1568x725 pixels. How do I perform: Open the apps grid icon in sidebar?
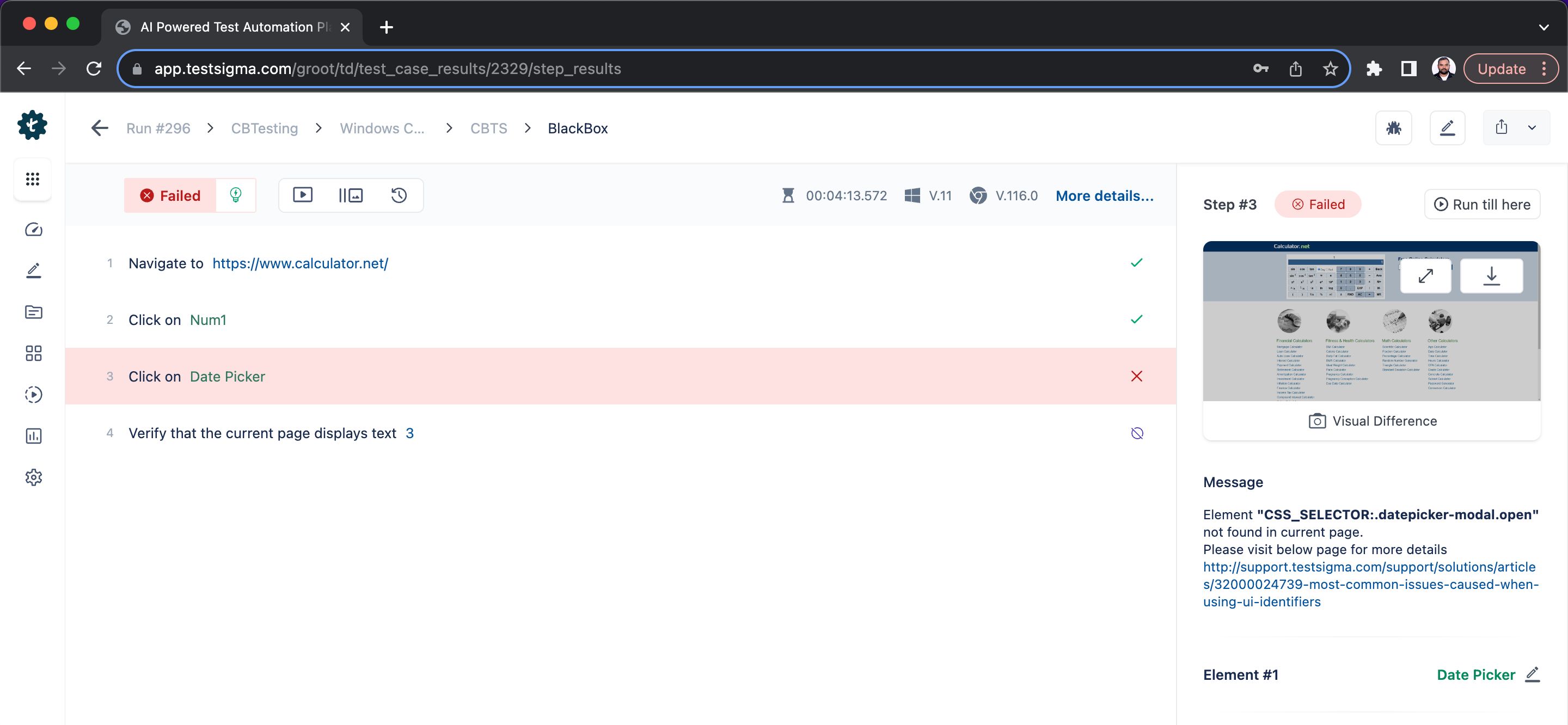(33, 179)
